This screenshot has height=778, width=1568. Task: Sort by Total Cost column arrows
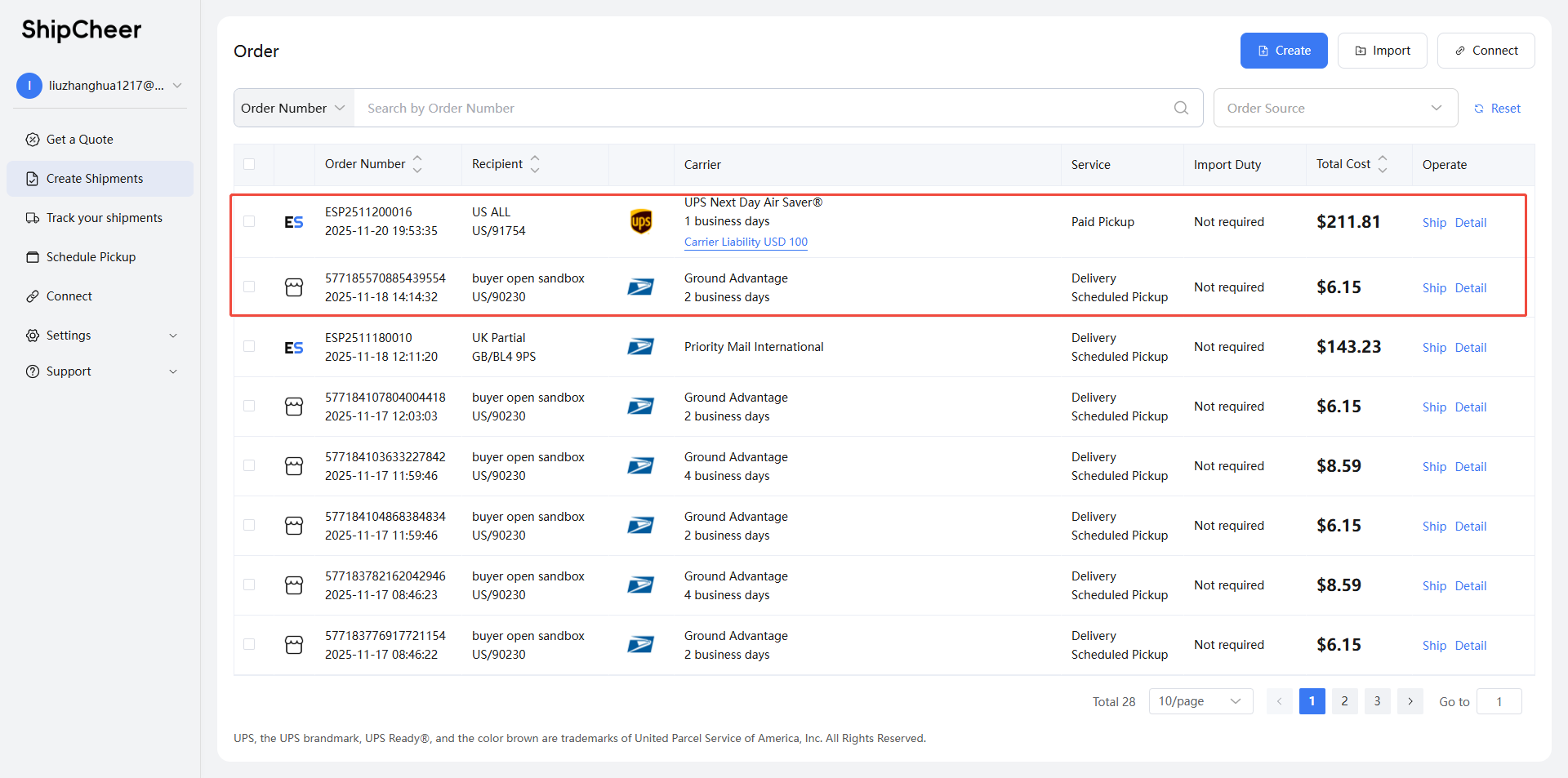coord(1383,164)
